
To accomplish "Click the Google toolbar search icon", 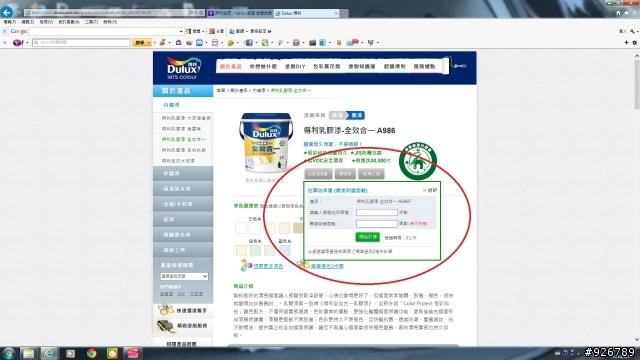I will tap(188, 31).
